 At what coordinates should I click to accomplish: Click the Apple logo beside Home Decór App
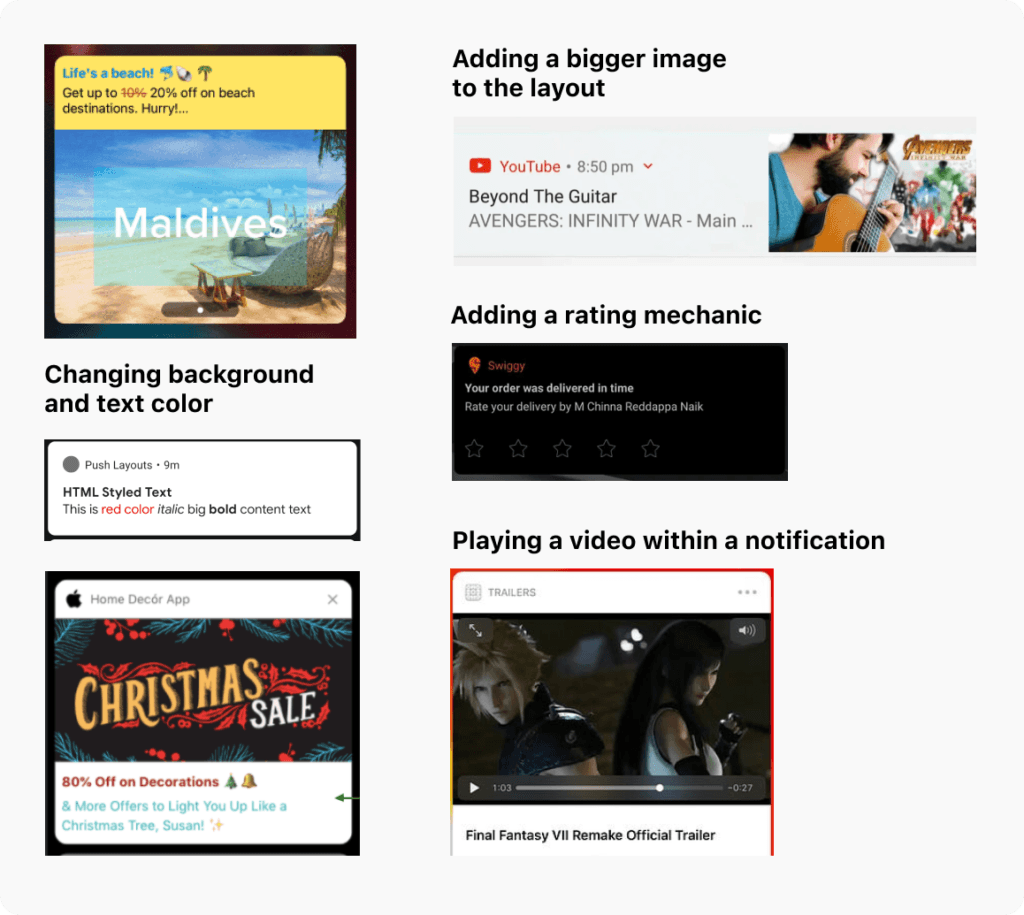73,599
